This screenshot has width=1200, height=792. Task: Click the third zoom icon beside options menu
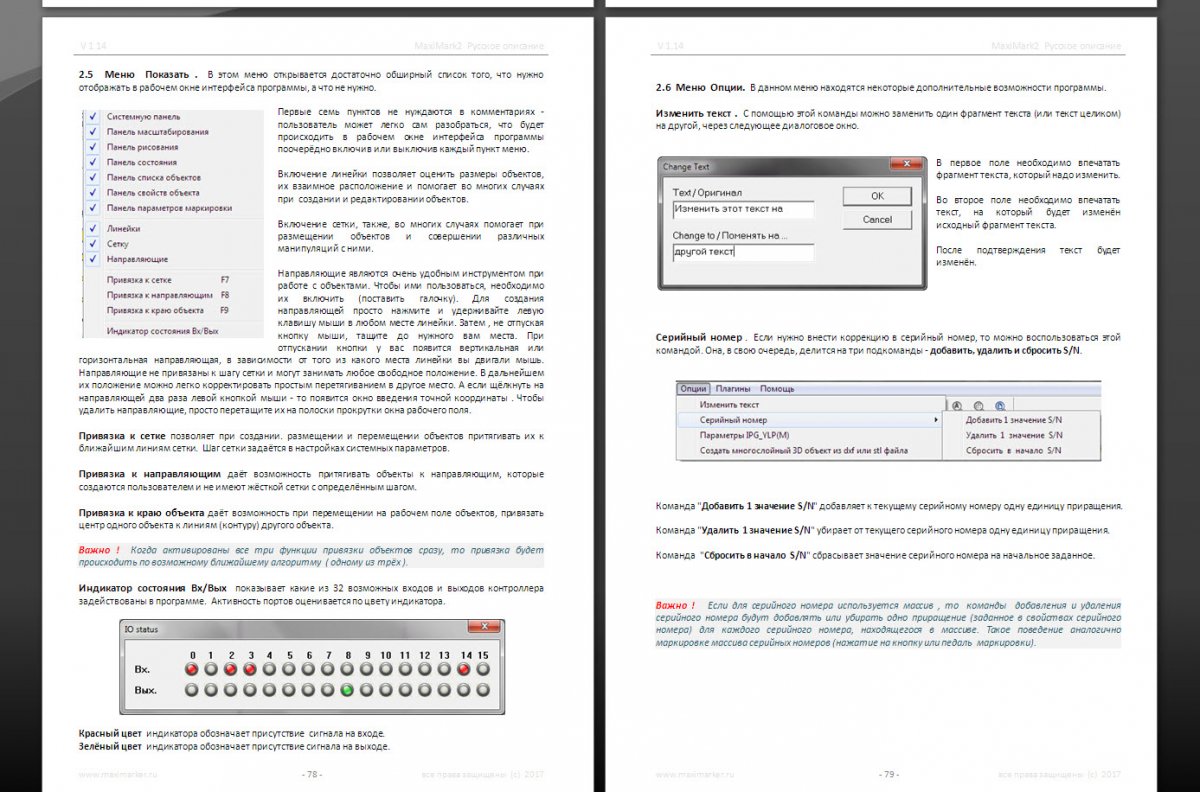coord(999,406)
